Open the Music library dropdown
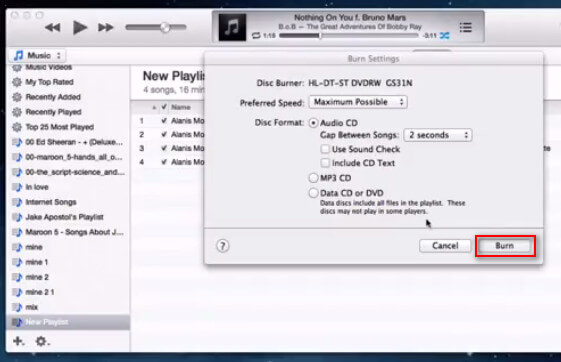Viewport: 561px width, 362px height. (38, 55)
